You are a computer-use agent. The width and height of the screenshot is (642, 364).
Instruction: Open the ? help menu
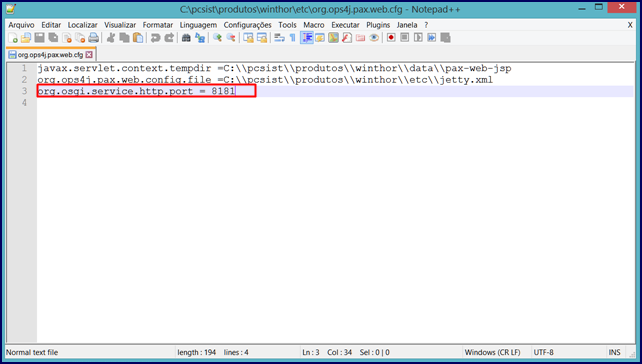click(x=426, y=25)
